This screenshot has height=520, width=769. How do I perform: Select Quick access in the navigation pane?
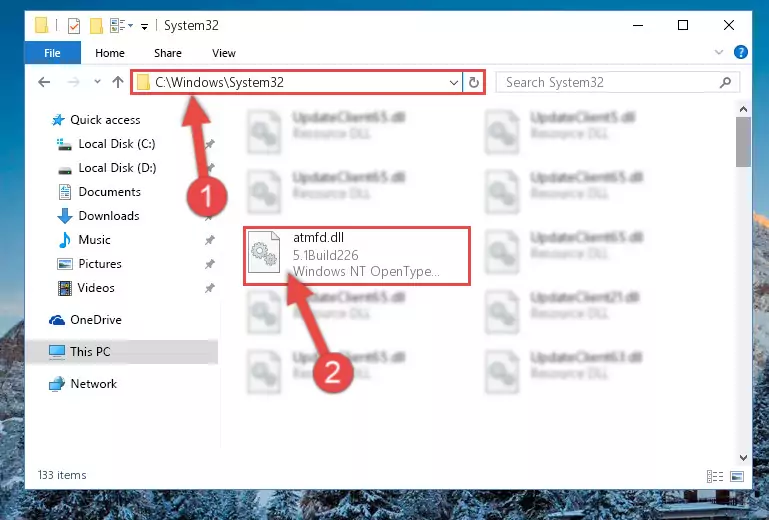pyautogui.click(x=105, y=120)
